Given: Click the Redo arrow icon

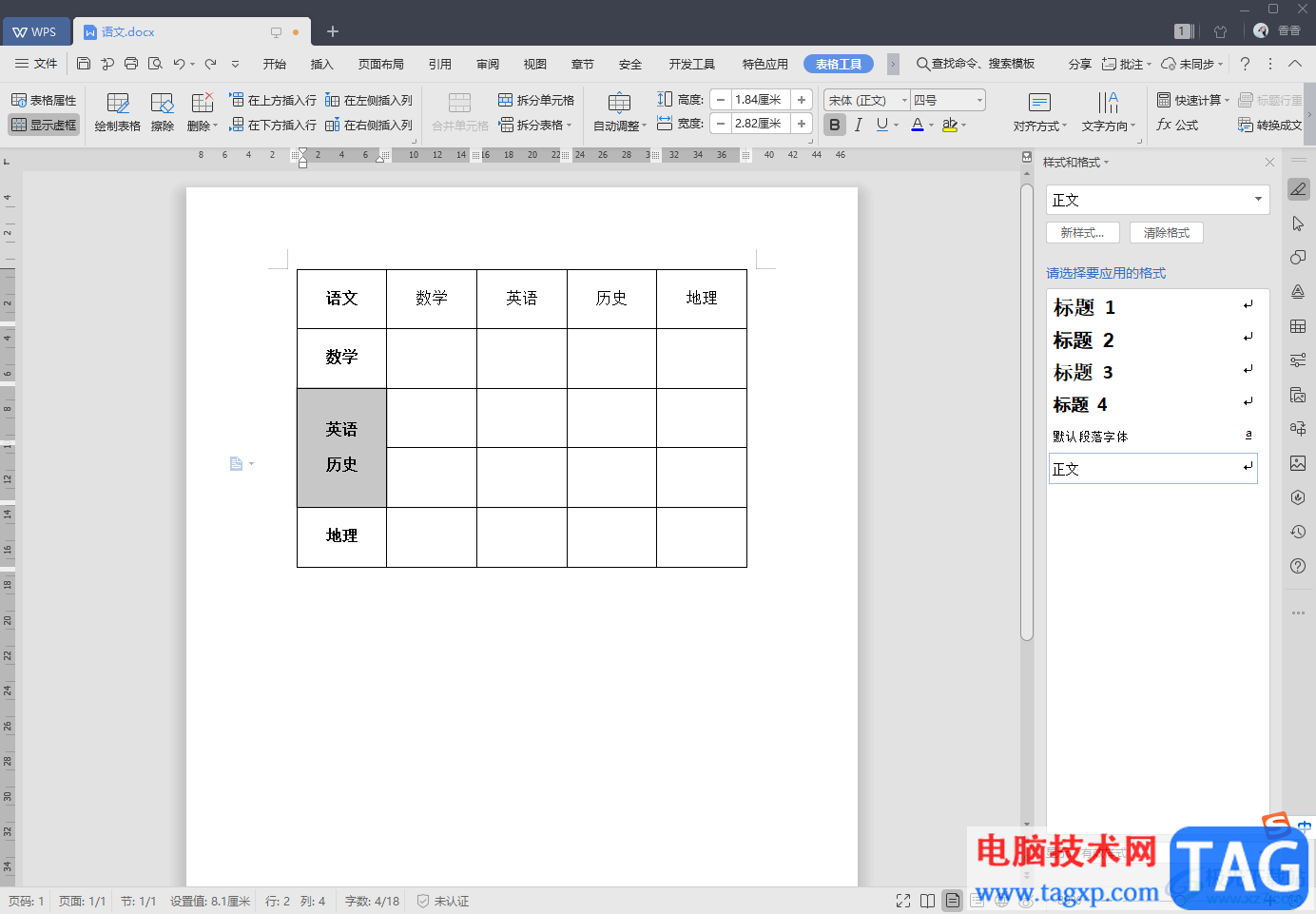Looking at the screenshot, I should pos(211,64).
